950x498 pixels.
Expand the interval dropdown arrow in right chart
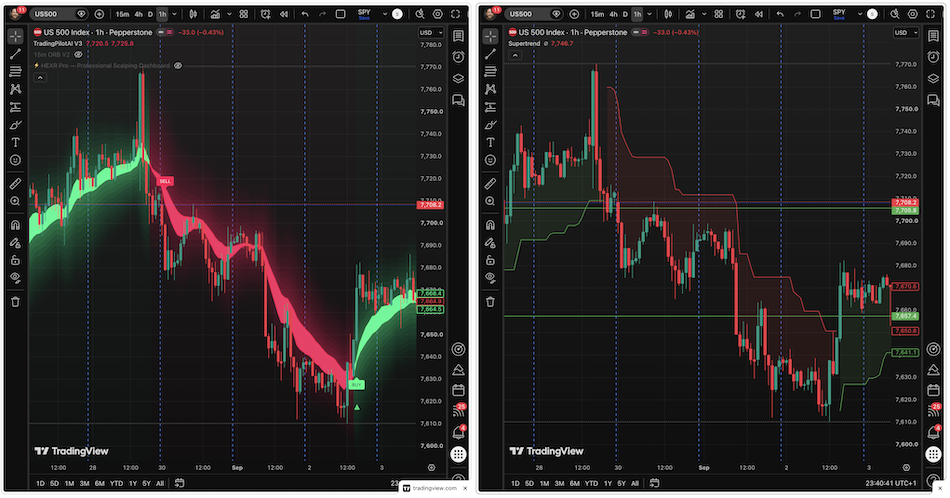pyautogui.click(x=649, y=14)
